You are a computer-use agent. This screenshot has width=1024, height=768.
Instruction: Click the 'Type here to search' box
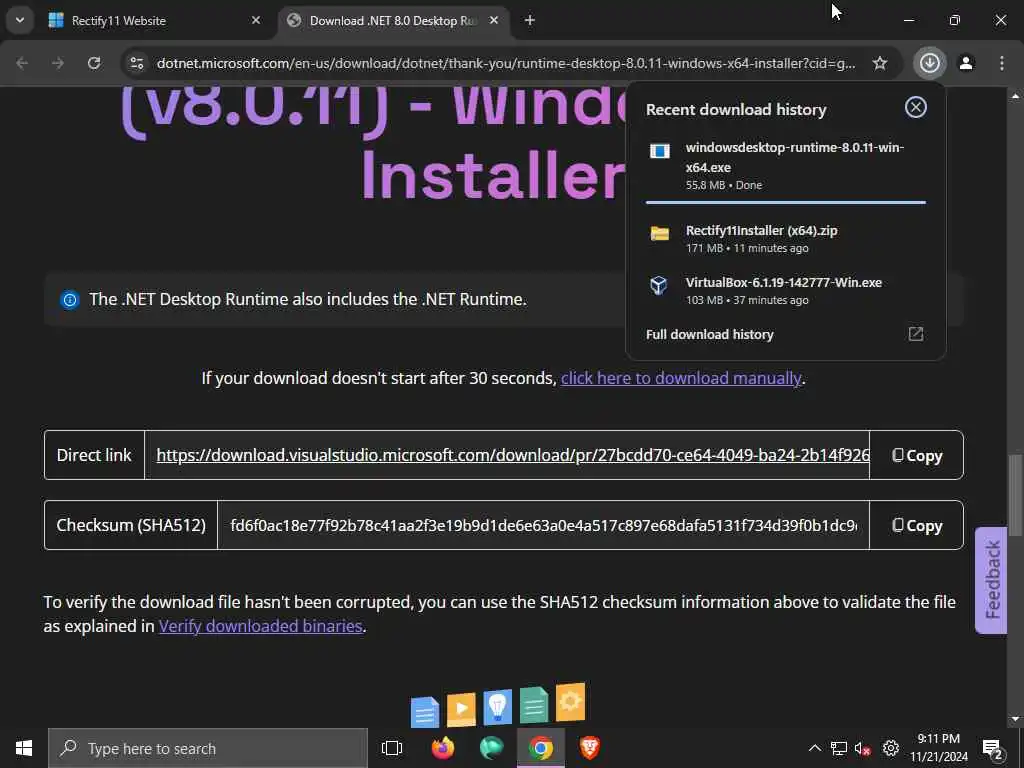208,748
